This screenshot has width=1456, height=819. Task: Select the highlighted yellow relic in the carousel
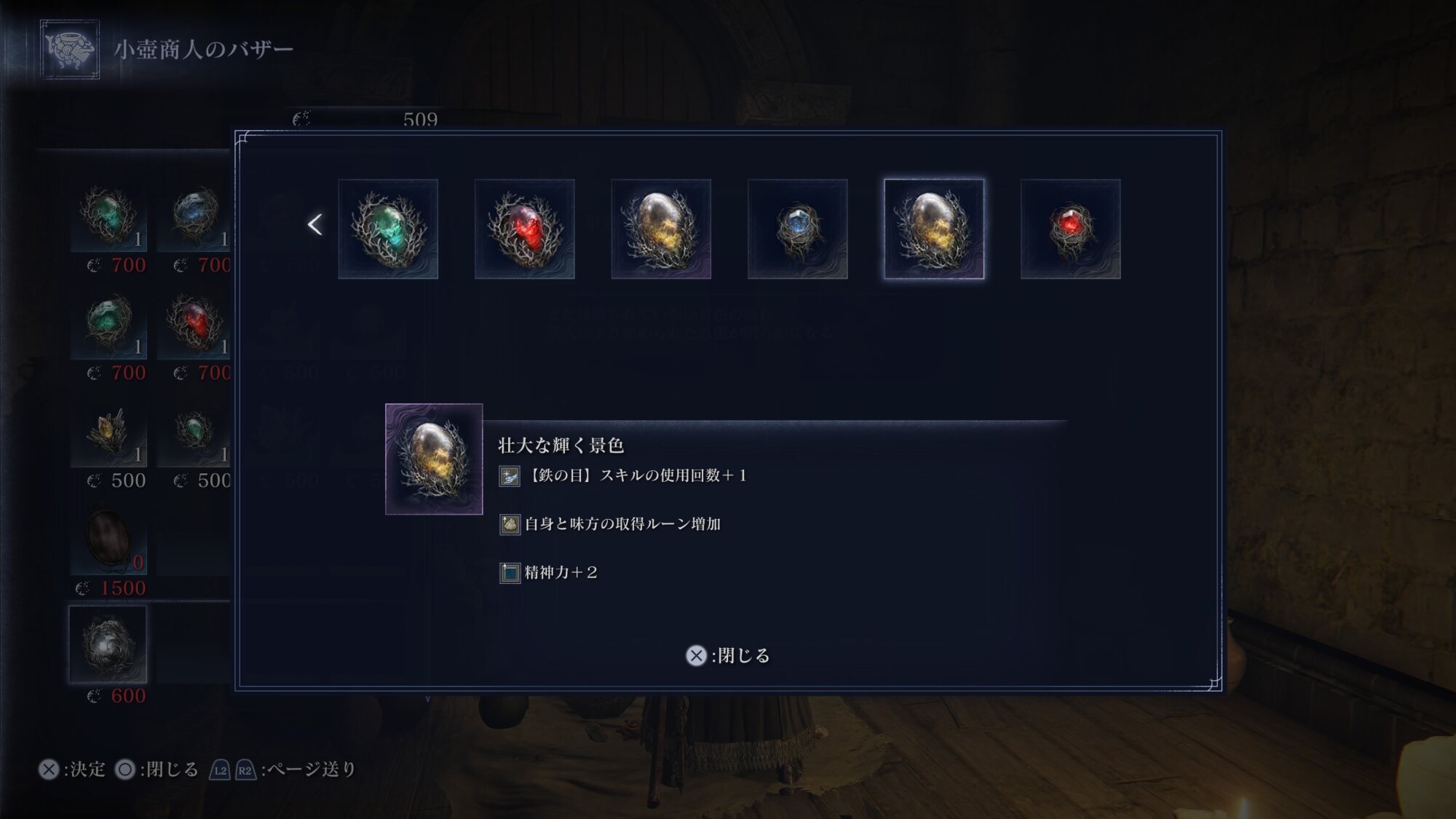(x=934, y=229)
